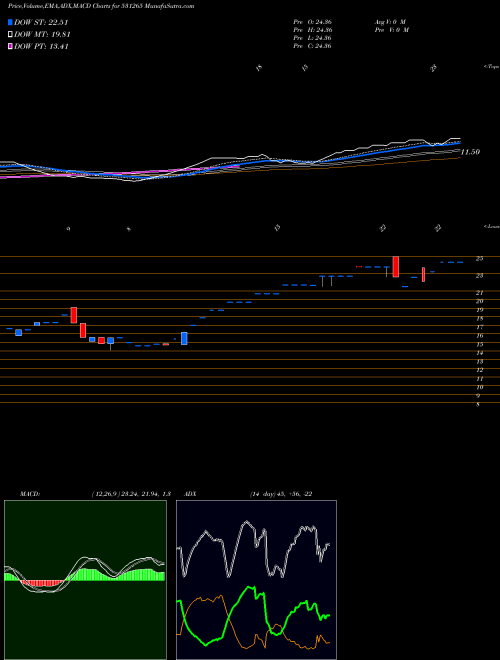Select the 'Pre C: 24.36' value
Image resolution: width=500 pixels, height=660 pixels.
pos(312,46)
